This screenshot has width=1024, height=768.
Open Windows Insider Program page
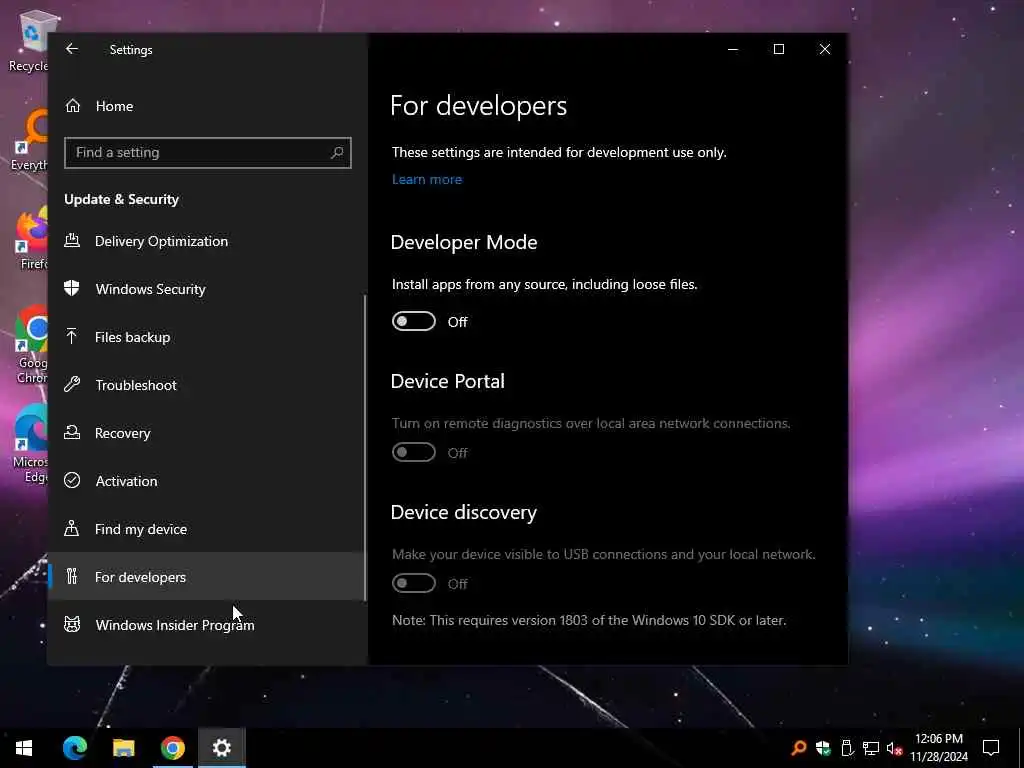pos(208,625)
